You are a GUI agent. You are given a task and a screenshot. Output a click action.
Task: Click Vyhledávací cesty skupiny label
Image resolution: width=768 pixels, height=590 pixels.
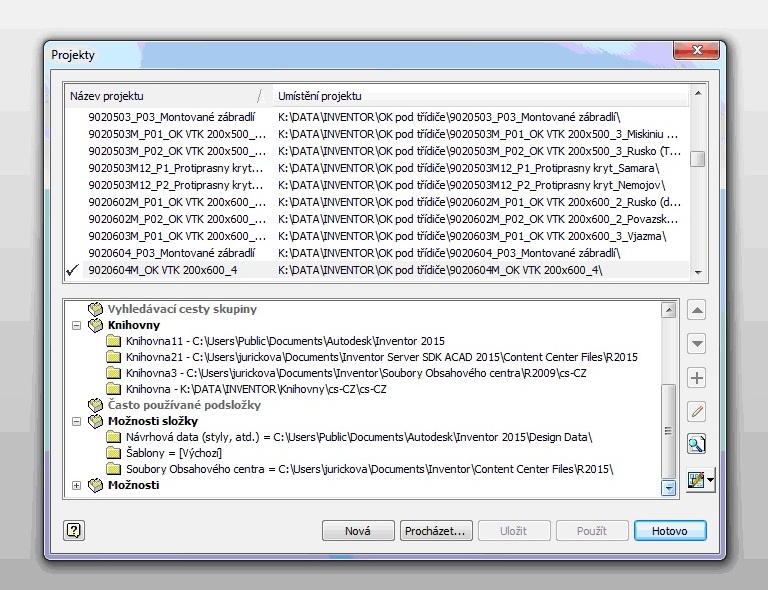182,309
